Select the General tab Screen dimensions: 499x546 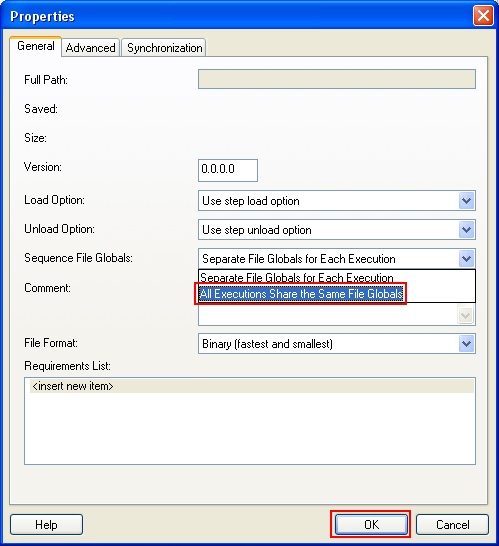tap(36, 46)
